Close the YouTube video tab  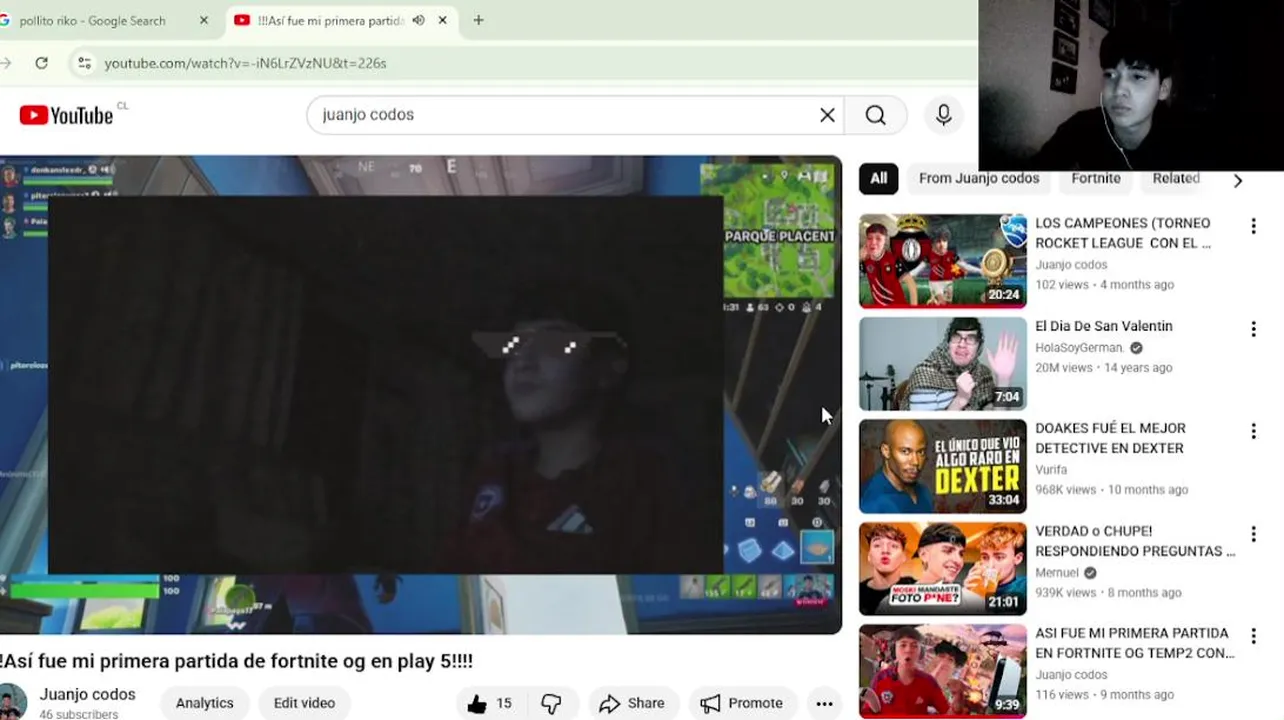[x=442, y=20]
